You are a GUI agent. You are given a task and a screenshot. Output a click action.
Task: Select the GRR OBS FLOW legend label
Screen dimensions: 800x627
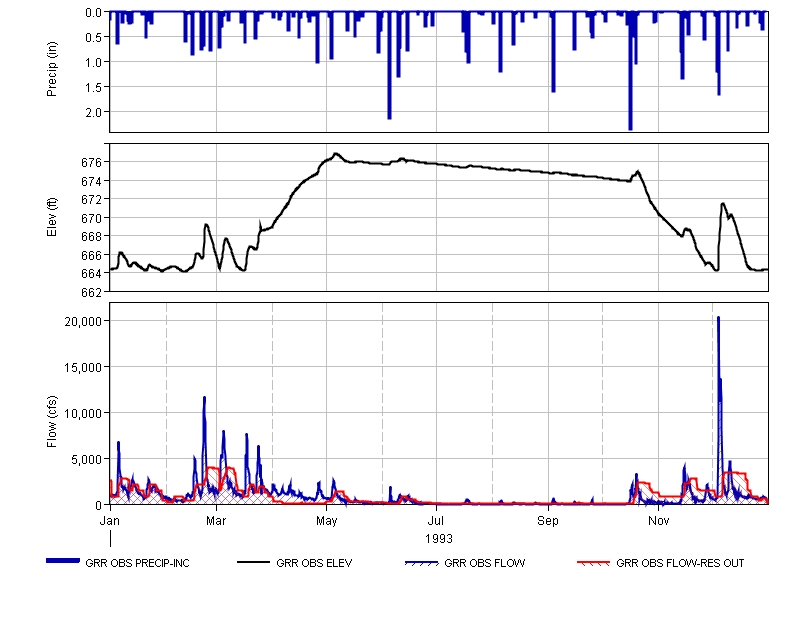(x=484, y=563)
